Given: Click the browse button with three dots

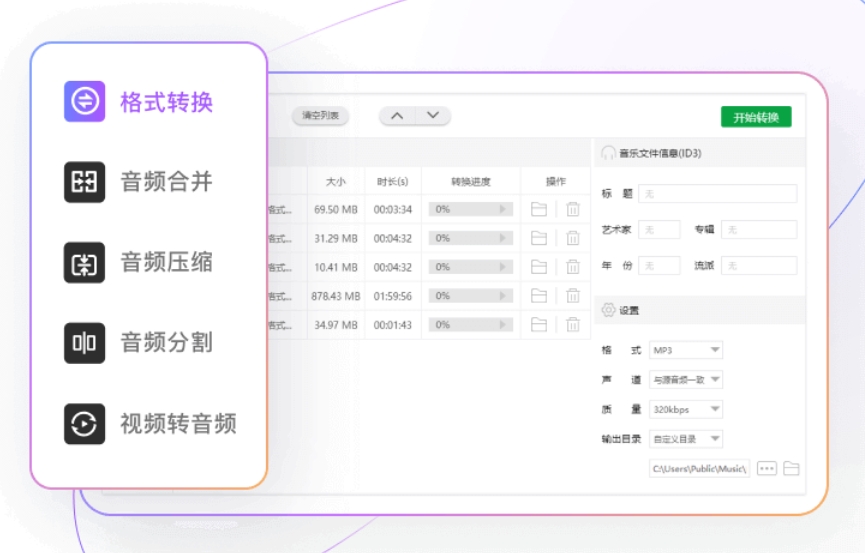Looking at the screenshot, I should point(767,468).
